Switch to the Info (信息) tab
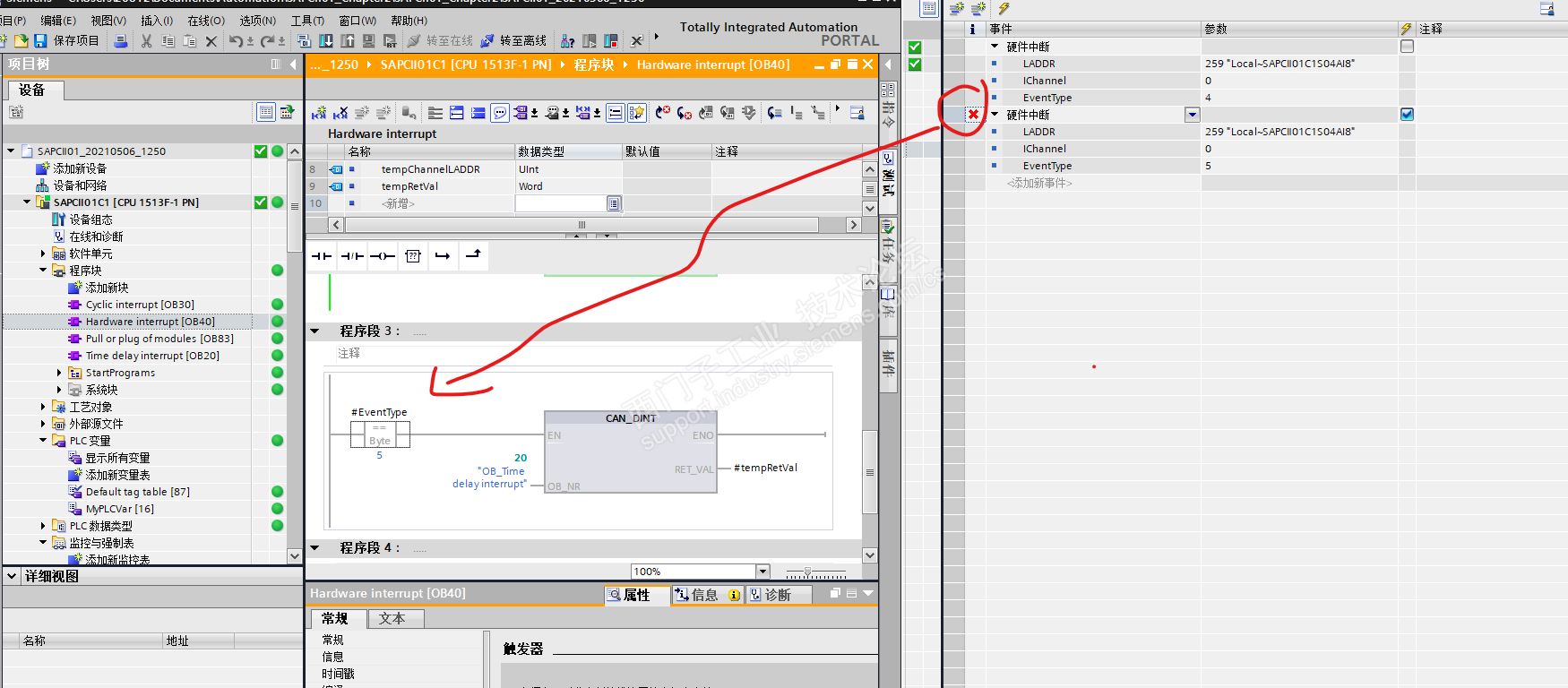Viewport: 1568px width, 688px height. coord(707,595)
